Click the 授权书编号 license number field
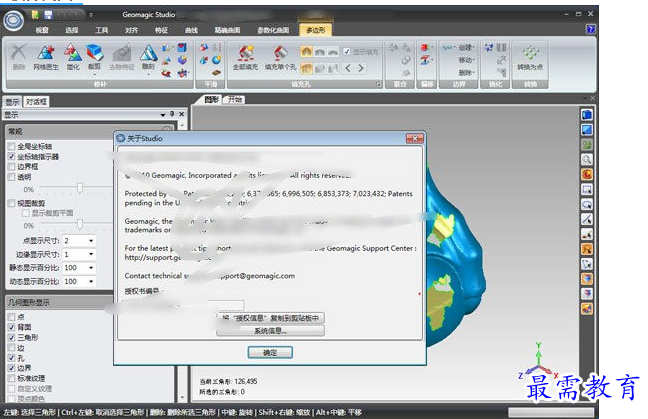The width and height of the screenshot is (648, 419). [182, 305]
